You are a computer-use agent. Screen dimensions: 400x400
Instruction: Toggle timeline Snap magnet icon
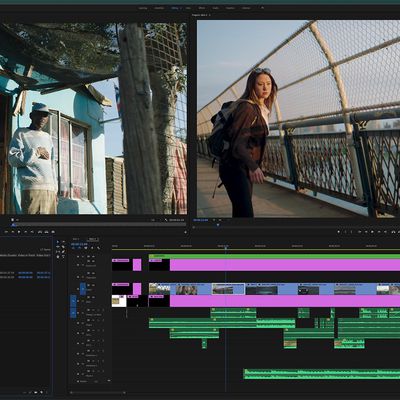pos(79,248)
